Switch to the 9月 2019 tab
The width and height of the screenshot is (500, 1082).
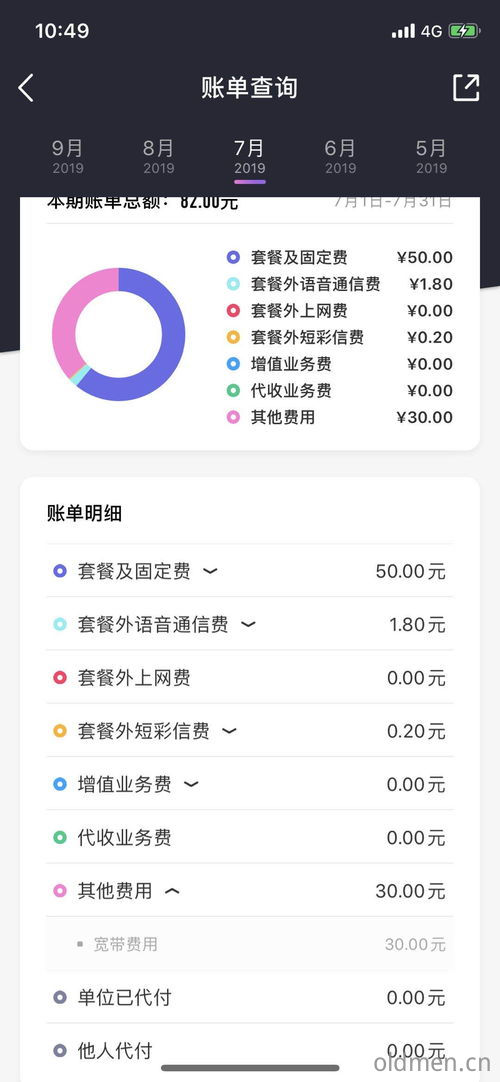coord(68,157)
